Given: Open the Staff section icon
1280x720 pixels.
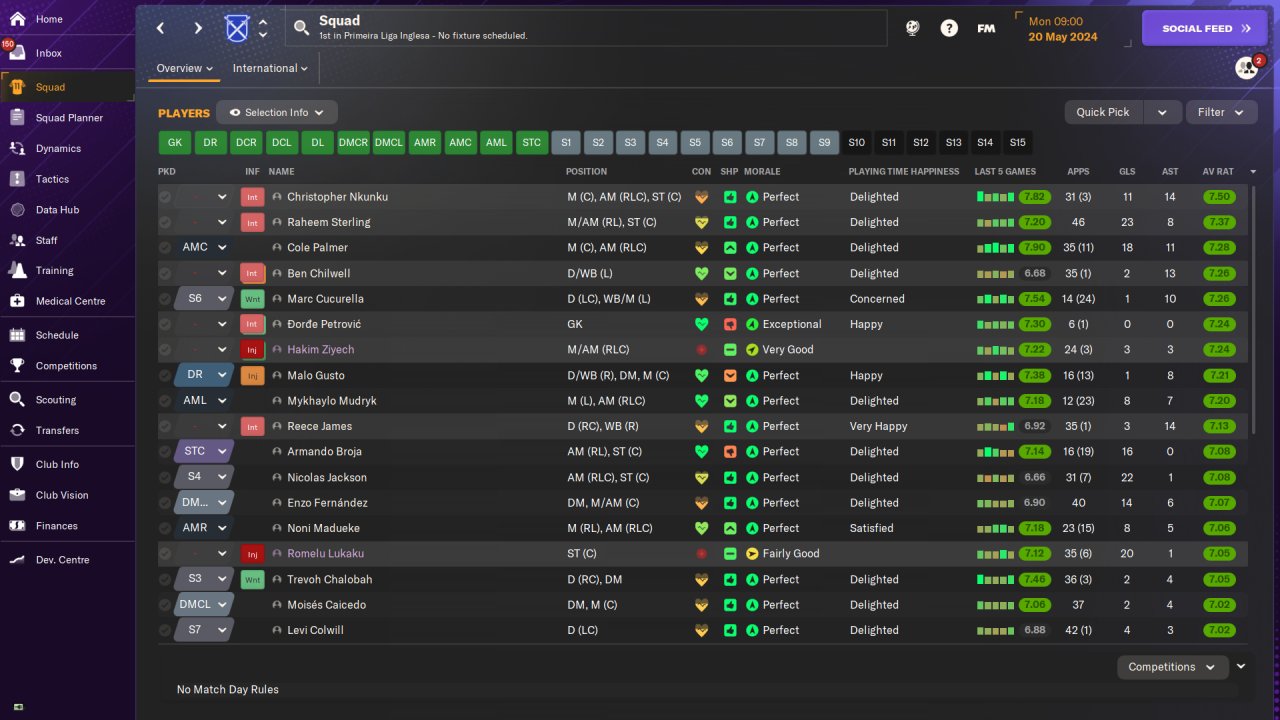Looking at the screenshot, I should (17, 240).
